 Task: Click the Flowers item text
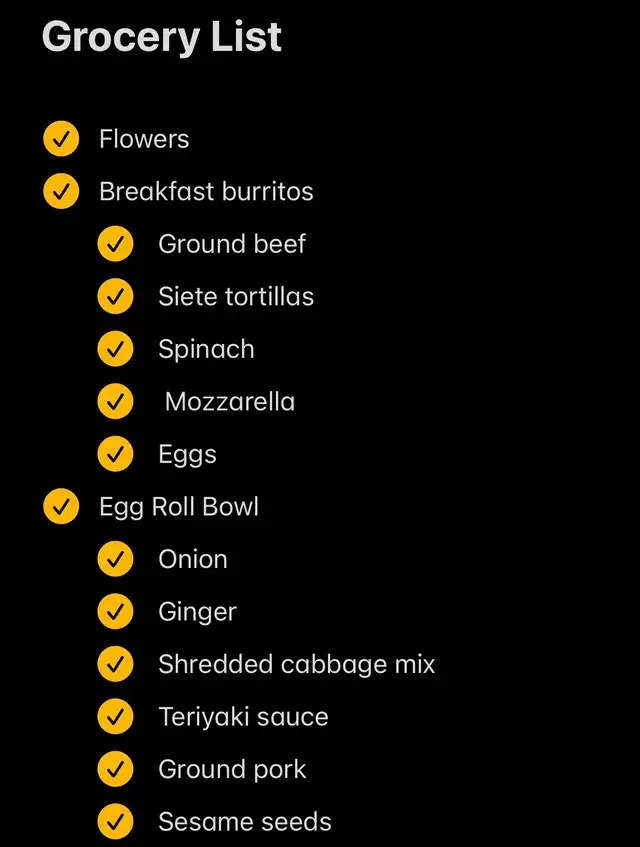click(x=144, y=139)
